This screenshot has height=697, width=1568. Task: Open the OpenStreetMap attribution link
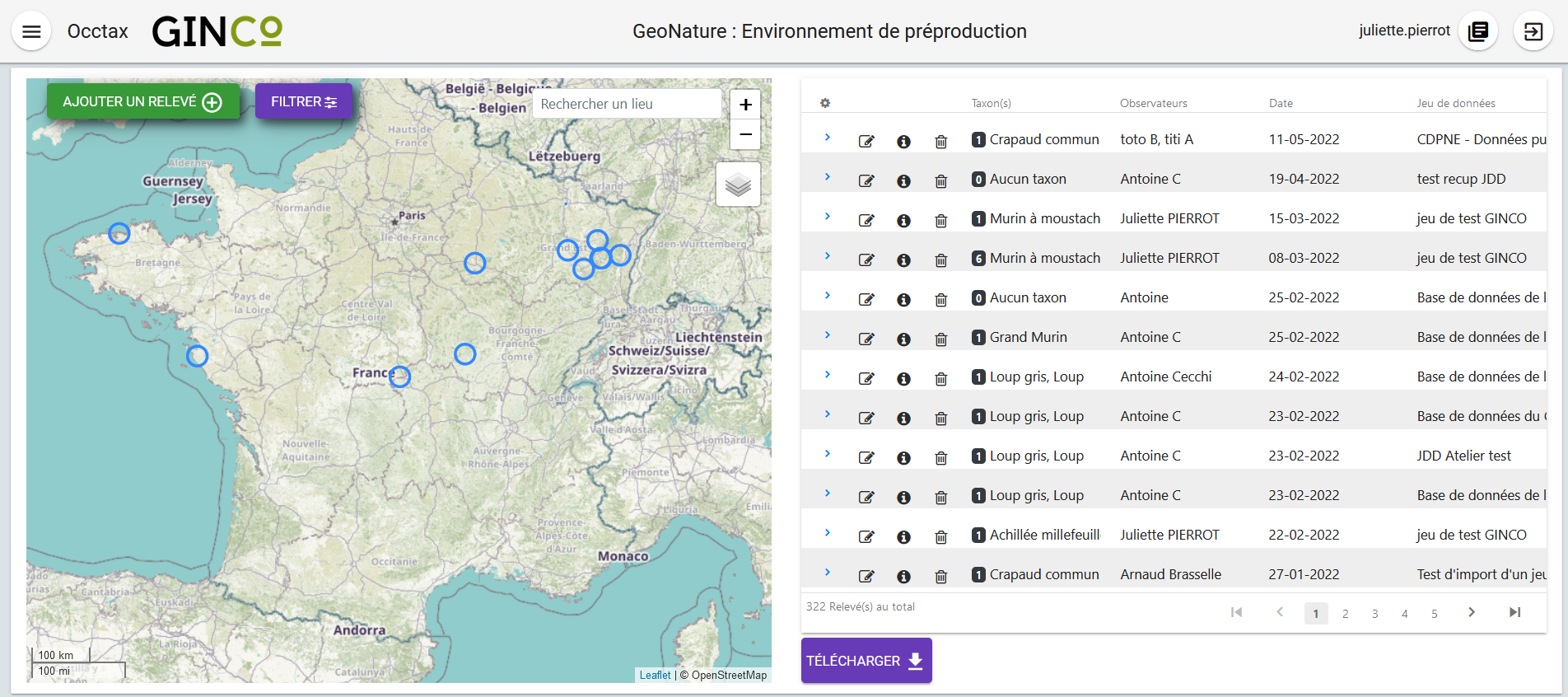[x=729, y=675]
